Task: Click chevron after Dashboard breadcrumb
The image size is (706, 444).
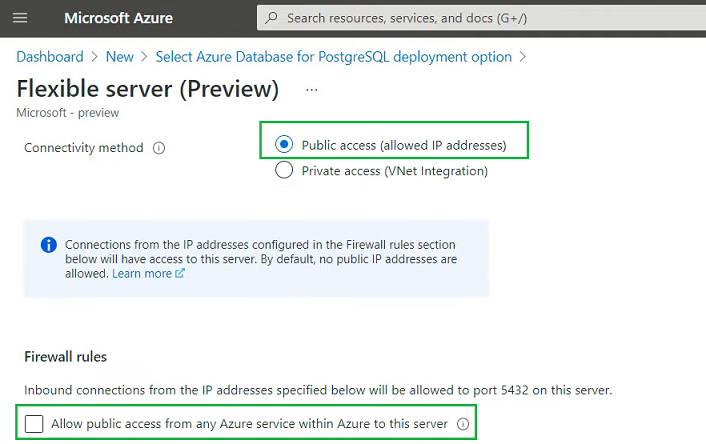Action: point(95,57)
